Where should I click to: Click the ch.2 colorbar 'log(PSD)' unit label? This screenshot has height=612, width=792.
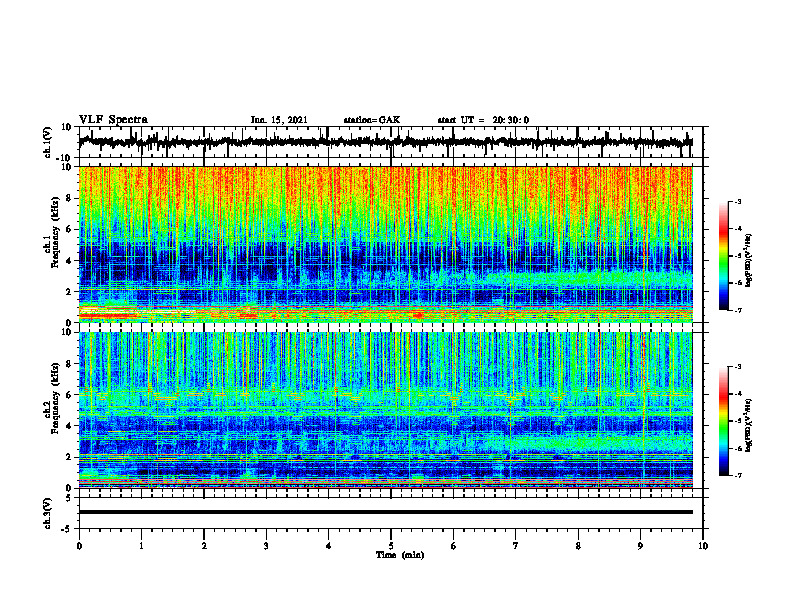tap(748, 425)
